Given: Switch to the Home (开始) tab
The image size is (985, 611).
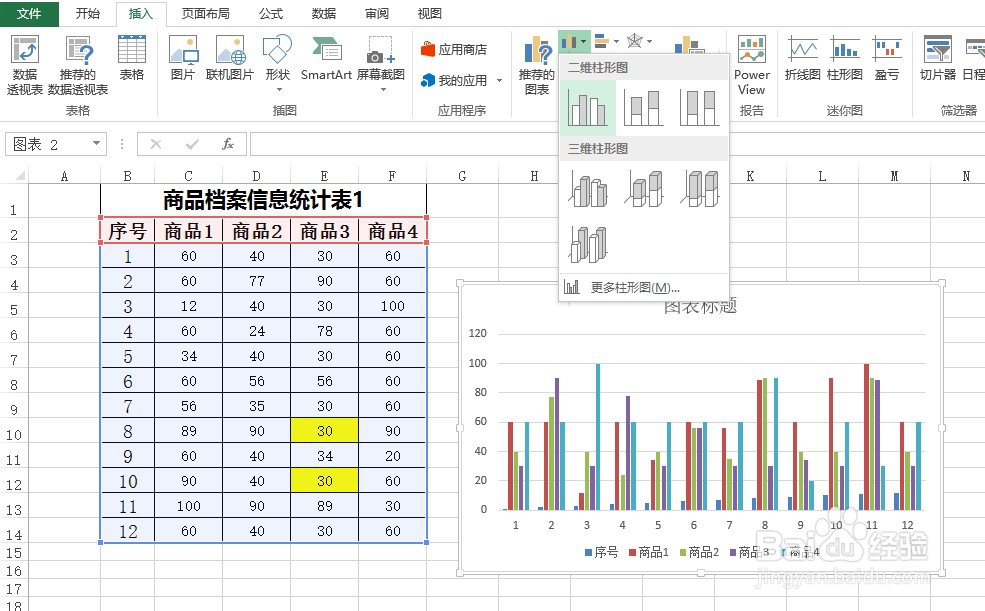Looking at the screenshot, I should [87, 13].
